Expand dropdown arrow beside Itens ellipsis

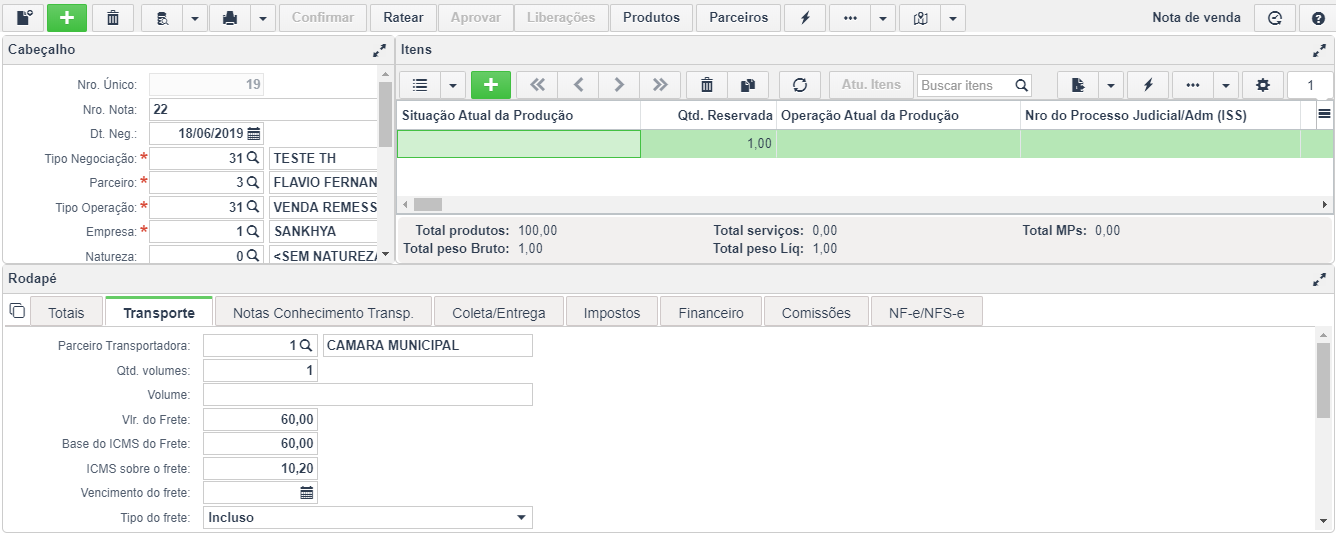point(1226,85)
